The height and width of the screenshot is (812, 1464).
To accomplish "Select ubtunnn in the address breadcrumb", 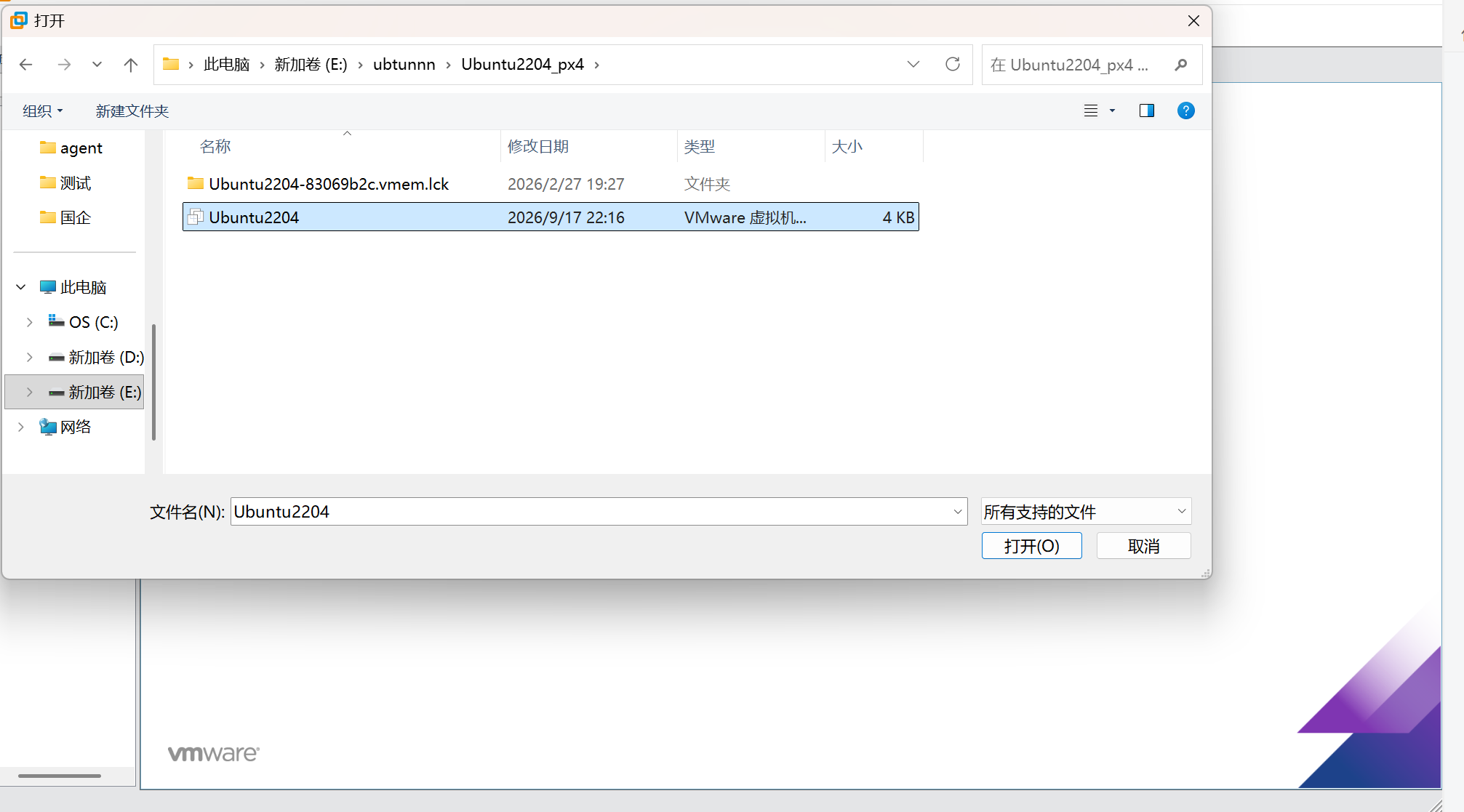I will tap(404, 65).
